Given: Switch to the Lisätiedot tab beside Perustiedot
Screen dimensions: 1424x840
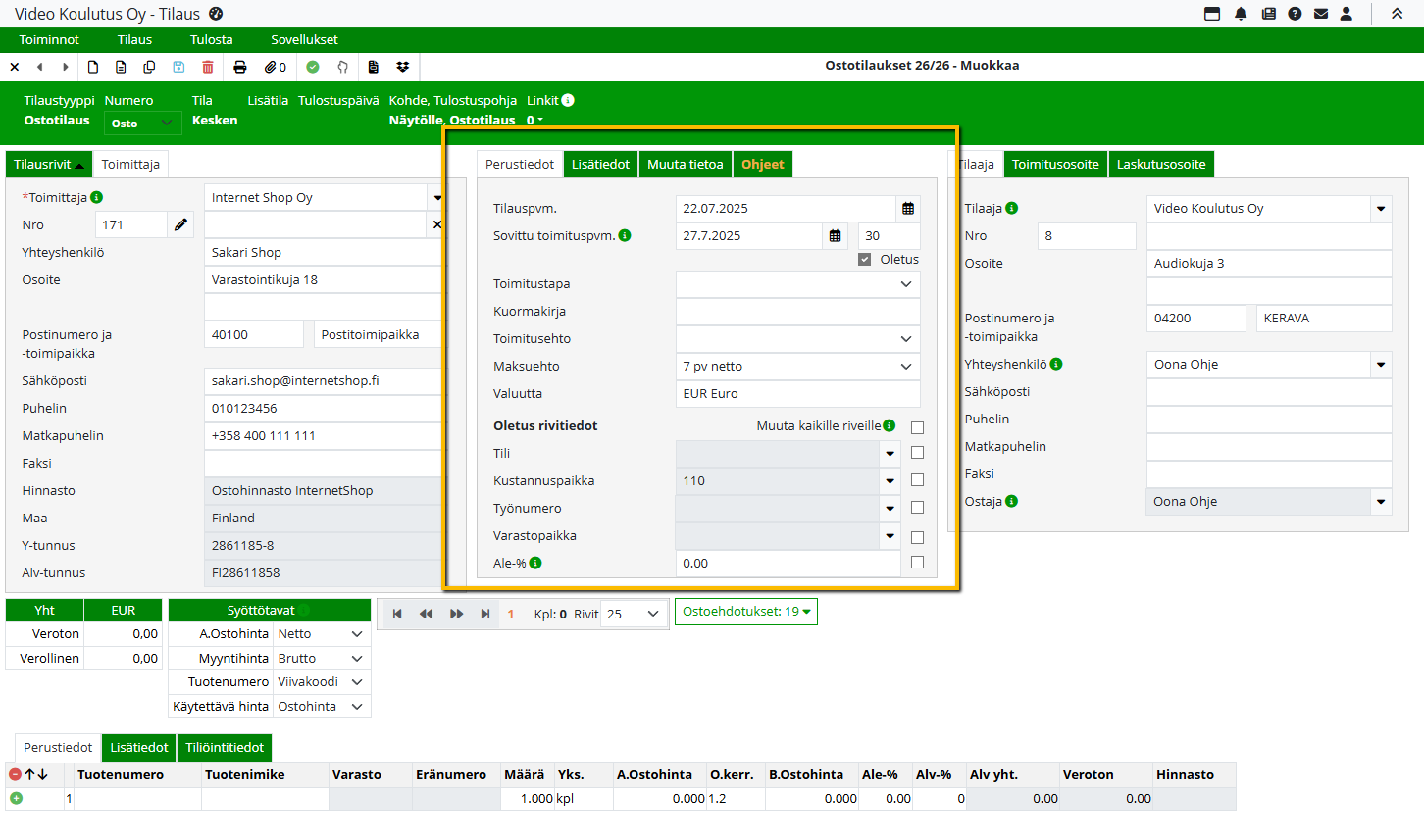Looking at the screenshot, I should pyautogui.click(x=600, y=165).
